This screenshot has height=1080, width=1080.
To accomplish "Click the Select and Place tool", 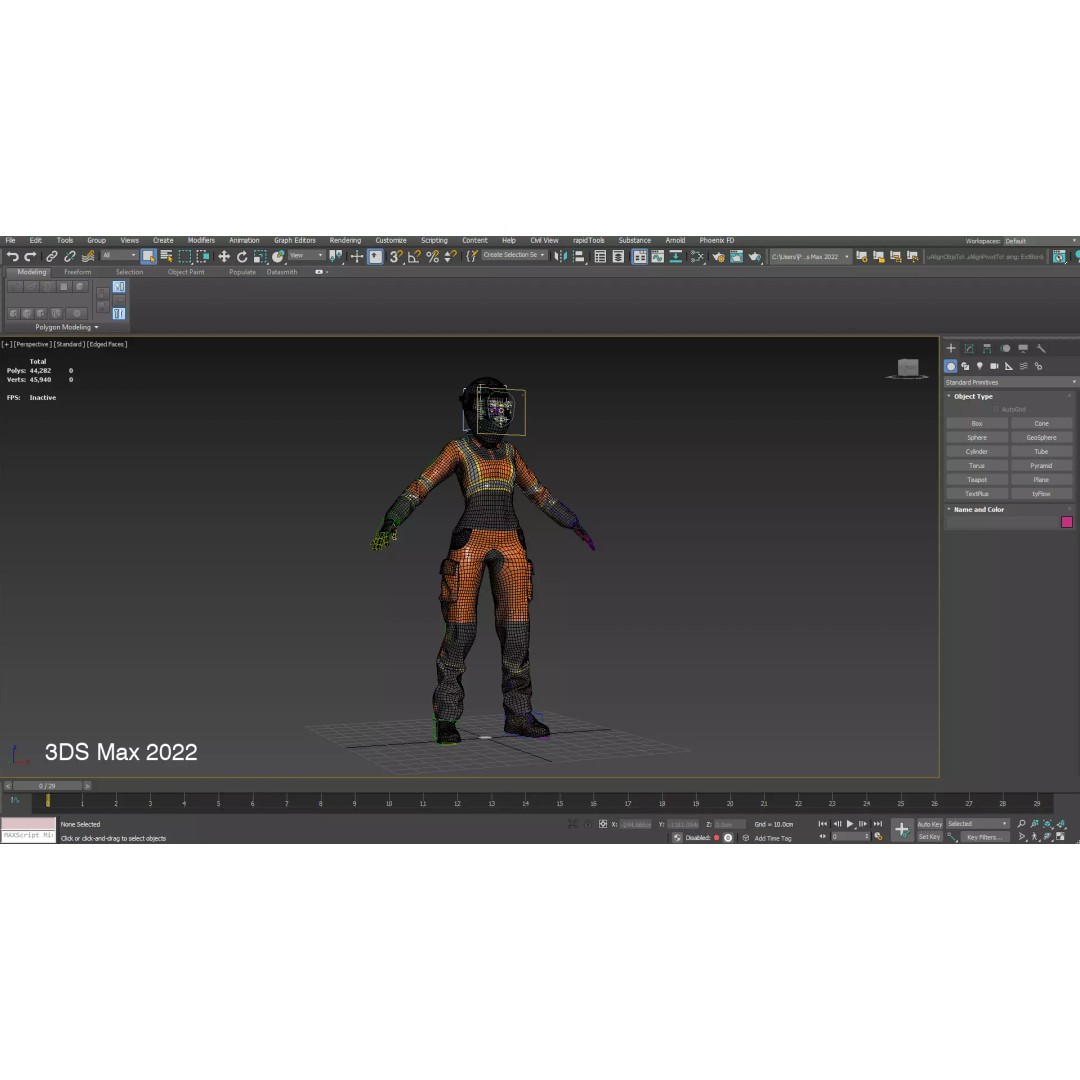I will pos(278,256).
